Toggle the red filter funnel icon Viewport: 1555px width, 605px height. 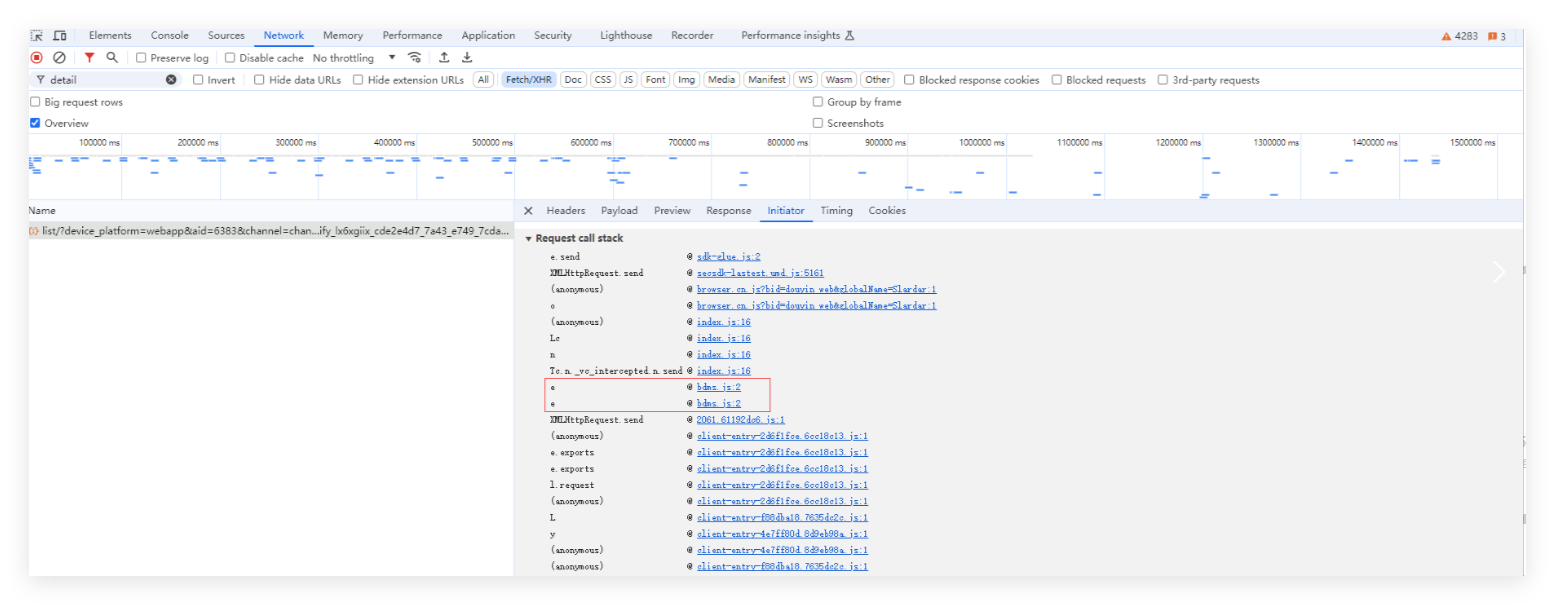(x=89, y=58)
